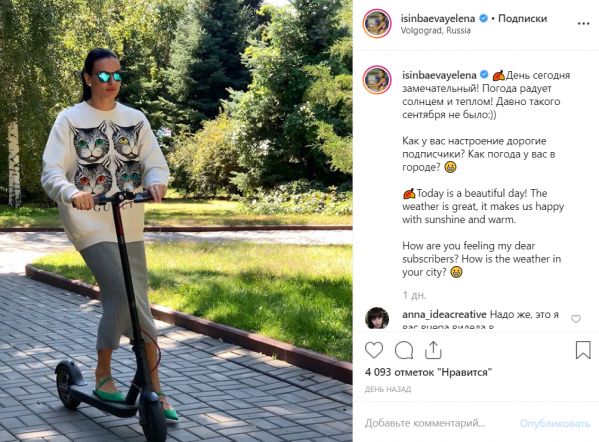Toggle the Подписки following button
Screen dimensions: 599x442
pos(523,18)
